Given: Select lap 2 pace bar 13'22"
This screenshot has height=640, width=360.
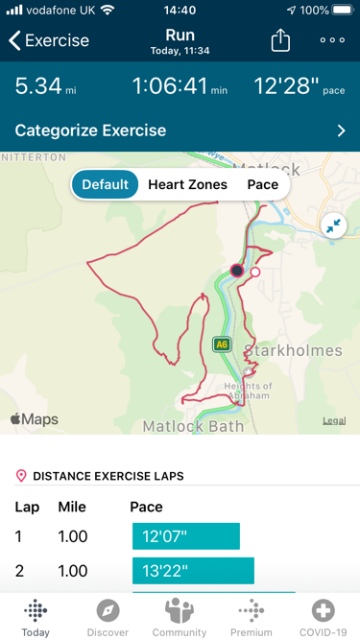Looking at the screenshot, I should [193, 571].
